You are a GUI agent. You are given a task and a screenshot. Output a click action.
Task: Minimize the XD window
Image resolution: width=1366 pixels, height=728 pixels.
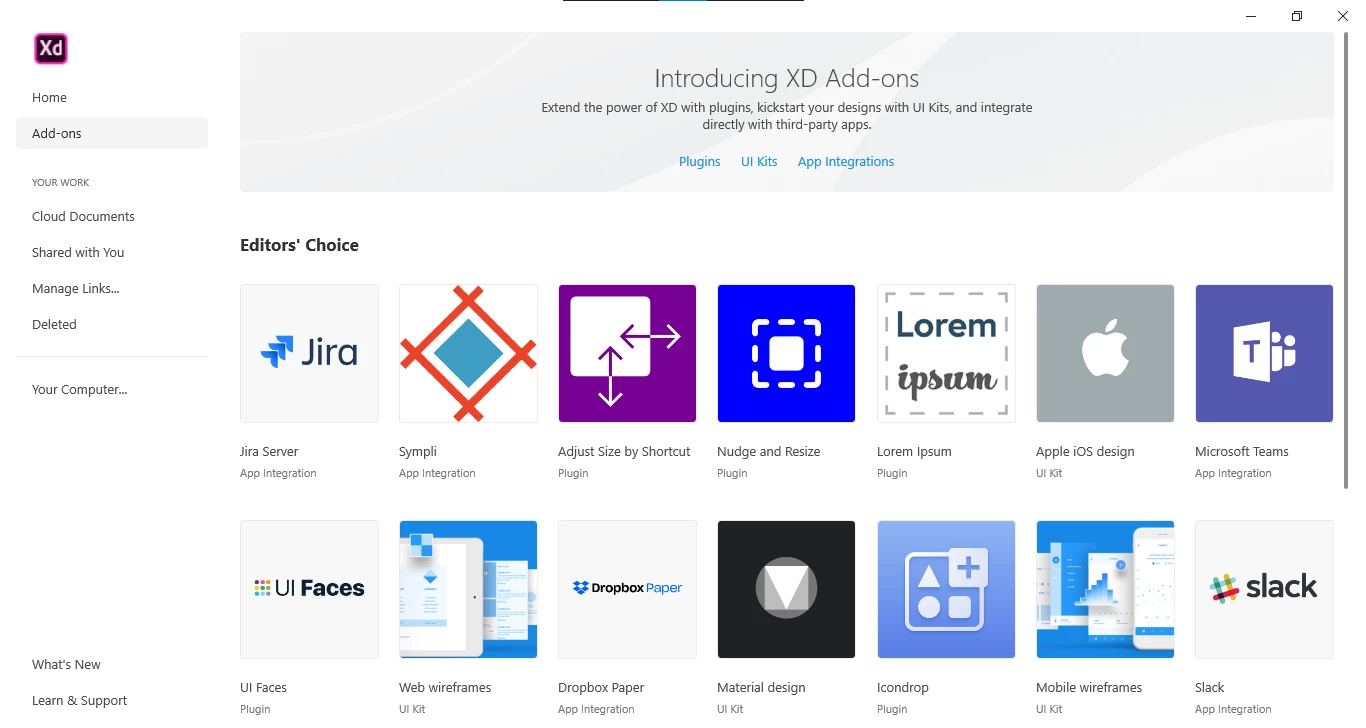click(1251, 16)
